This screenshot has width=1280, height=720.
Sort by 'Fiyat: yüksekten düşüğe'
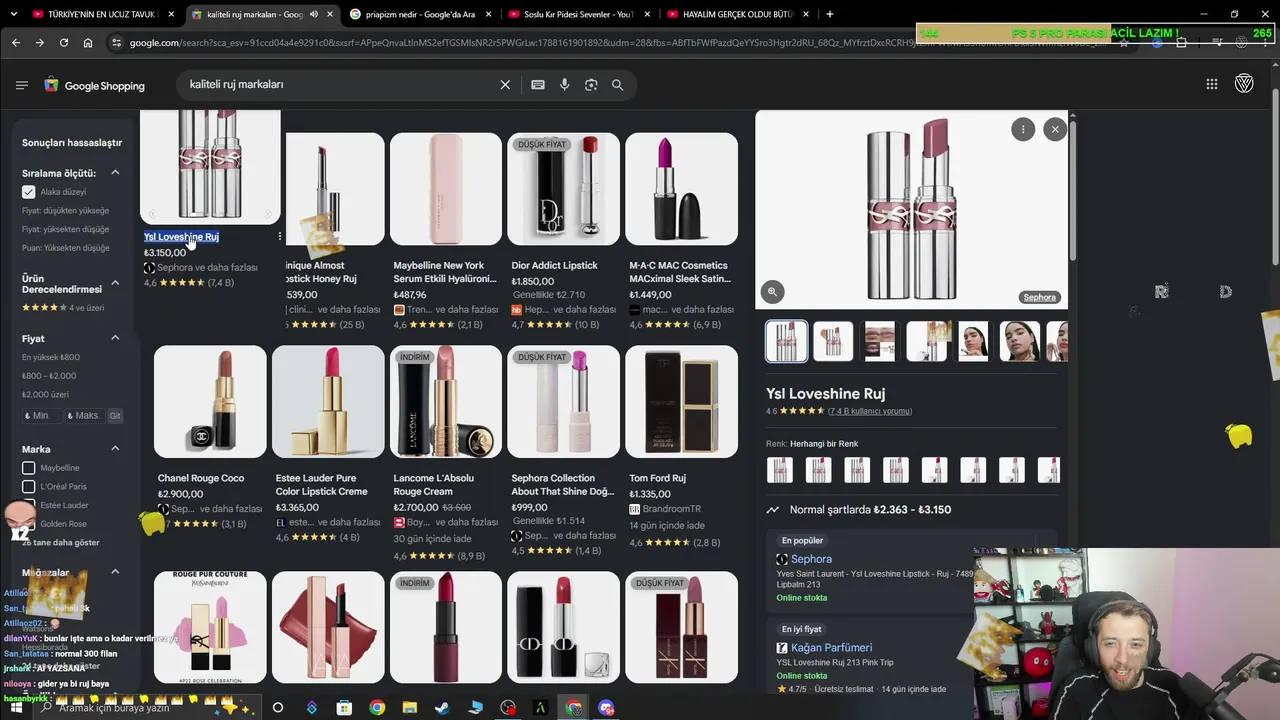[x=65, y=229]
